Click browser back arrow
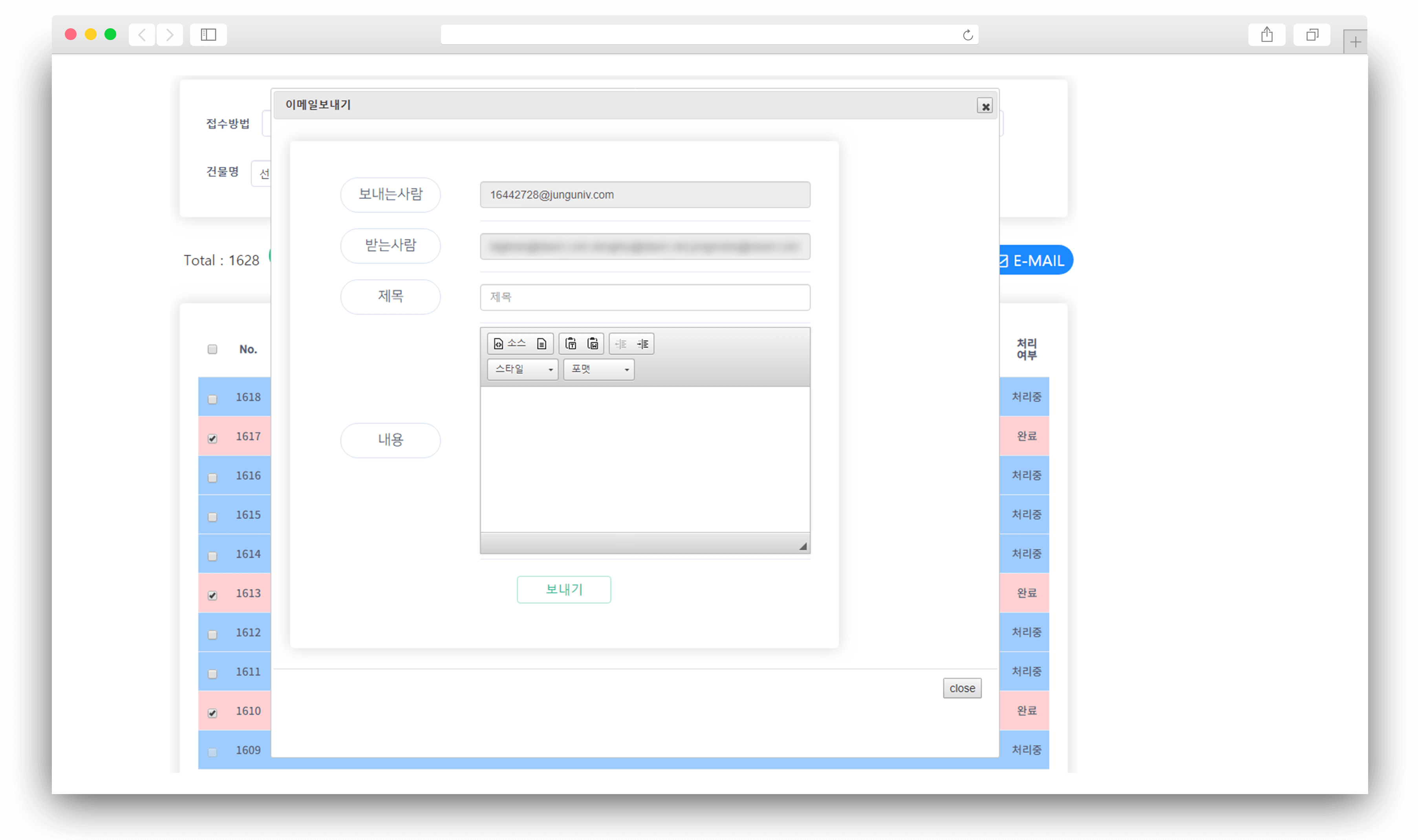 click(x=142, y=35)
